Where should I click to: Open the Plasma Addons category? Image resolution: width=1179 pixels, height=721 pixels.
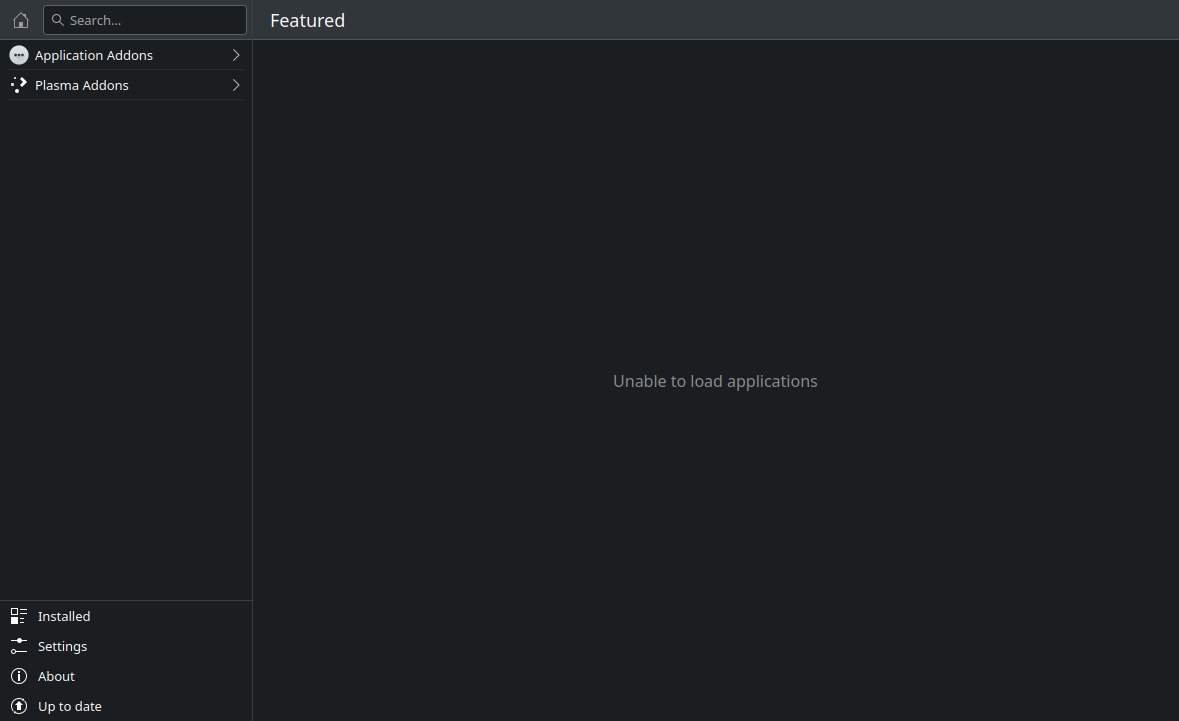pyautogui.click(x=126, y=85)
